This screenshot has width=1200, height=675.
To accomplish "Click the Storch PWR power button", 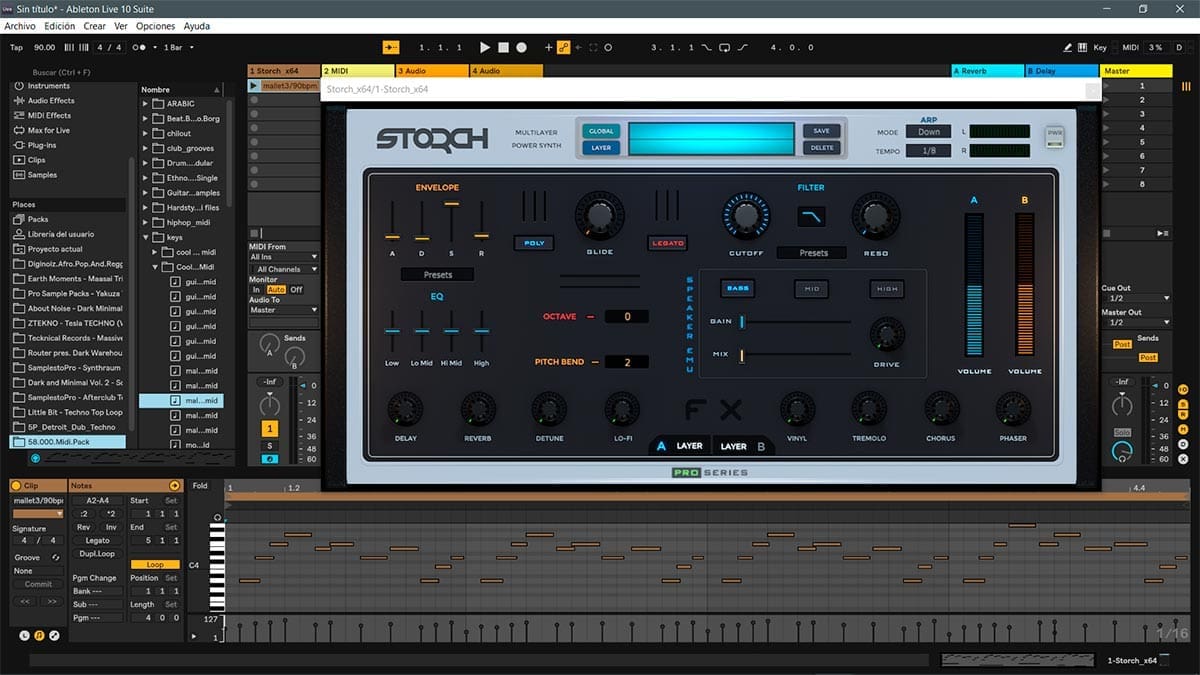I will click(x=1054, y=136).
